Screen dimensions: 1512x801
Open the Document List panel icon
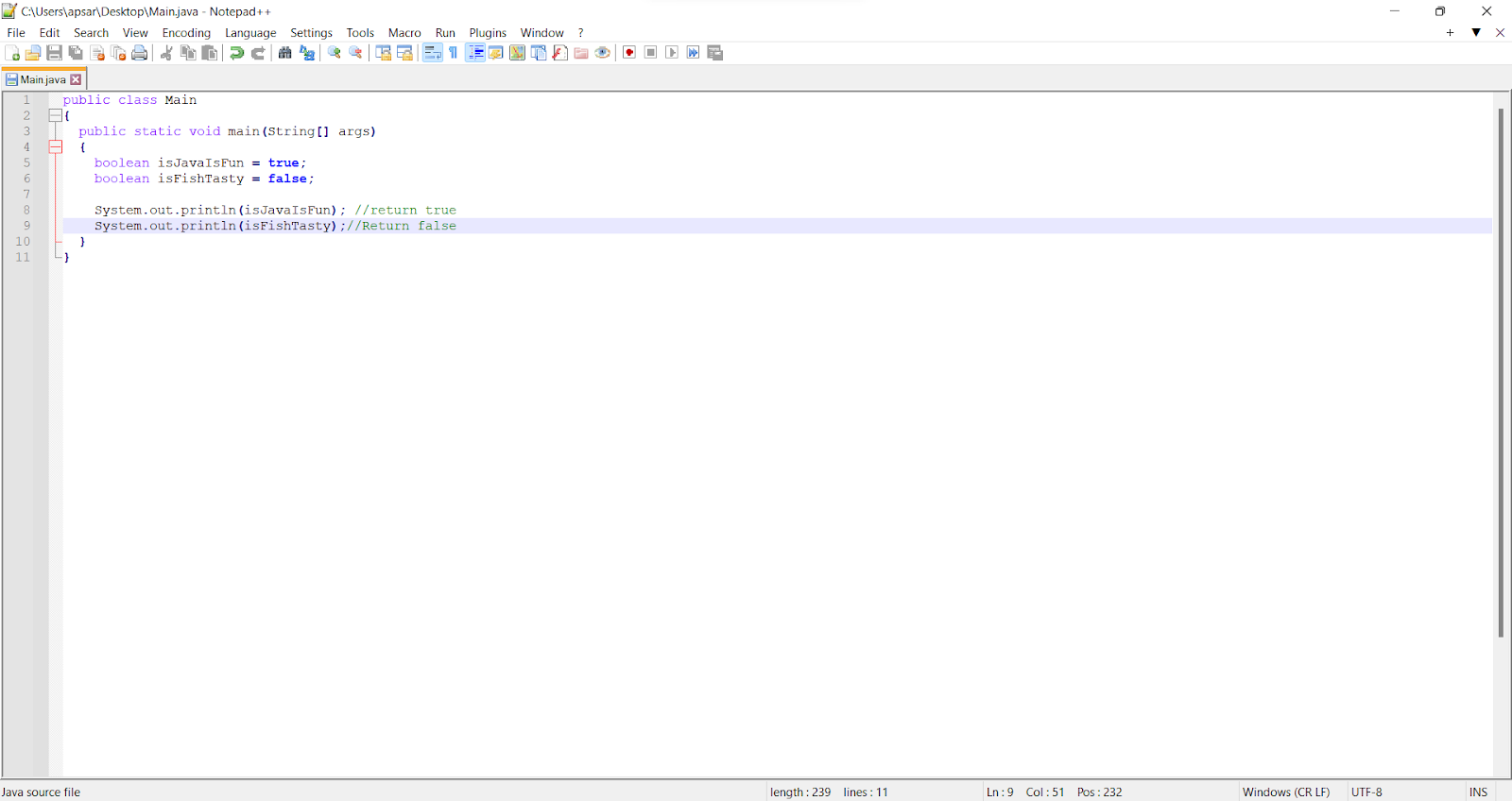coord(538,53)
